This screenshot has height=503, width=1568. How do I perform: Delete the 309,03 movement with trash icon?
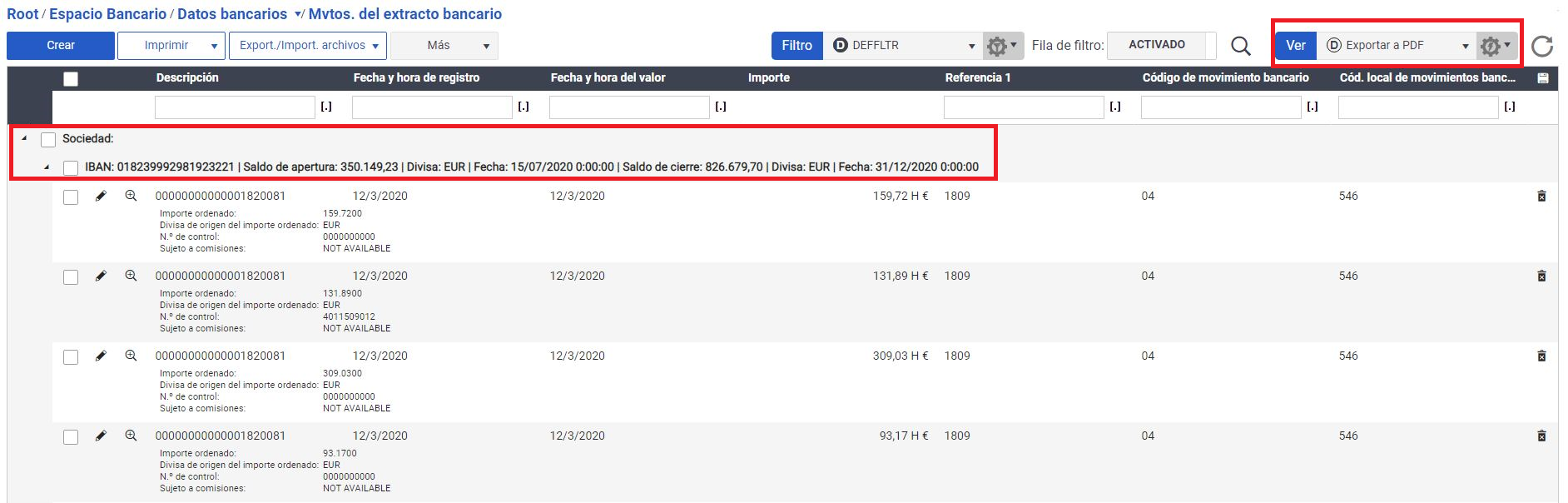[1541, 356]
